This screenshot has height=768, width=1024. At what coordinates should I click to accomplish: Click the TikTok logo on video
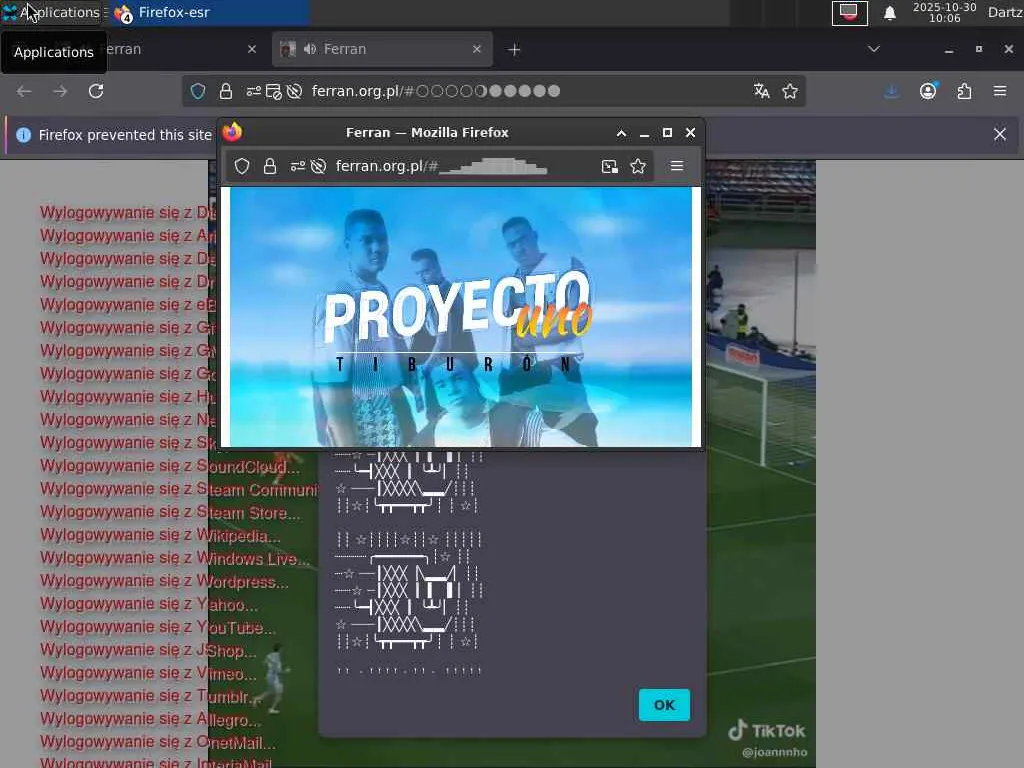(767, 730)
